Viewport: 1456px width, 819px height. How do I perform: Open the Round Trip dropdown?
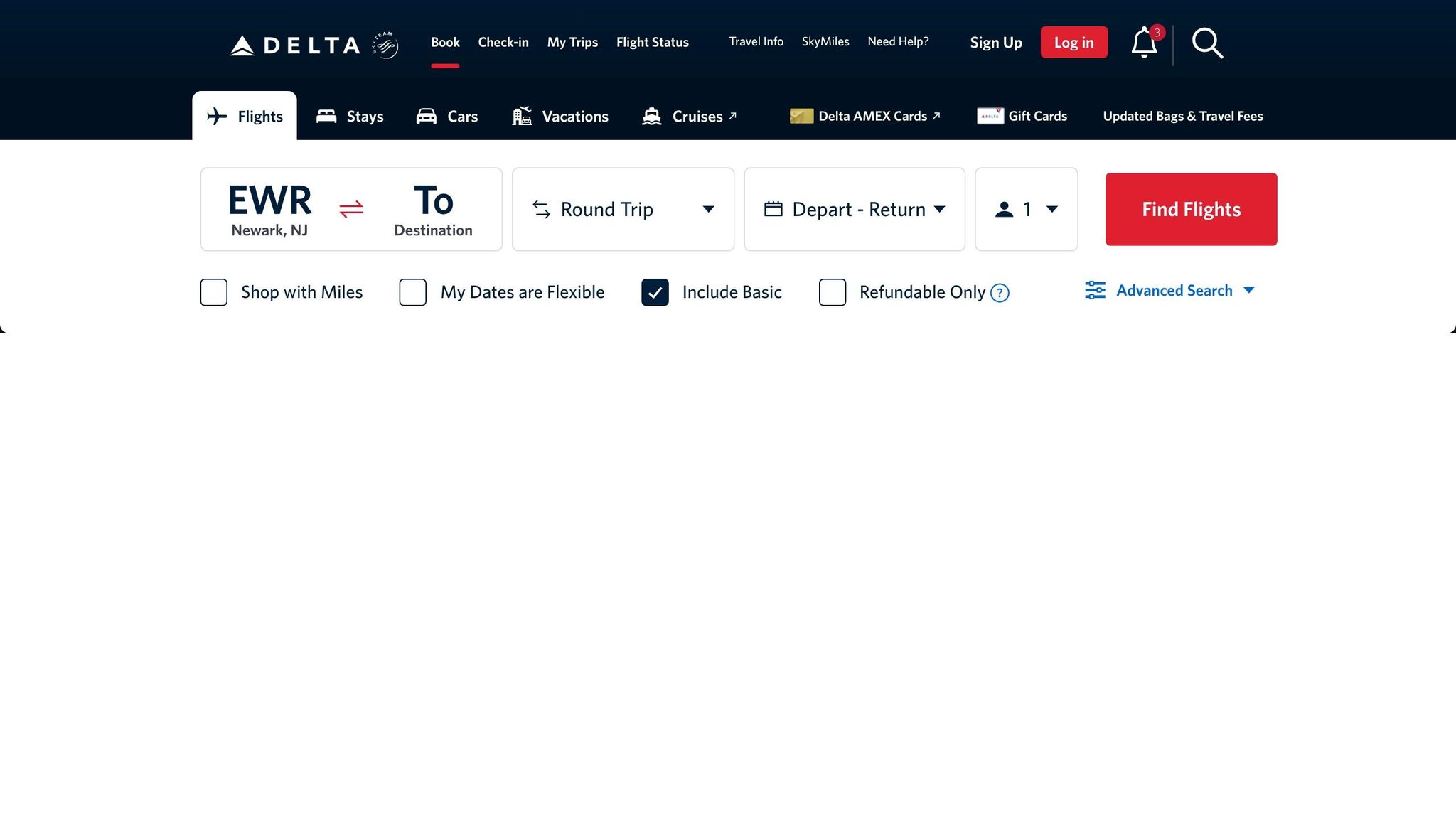pos(623,209)
